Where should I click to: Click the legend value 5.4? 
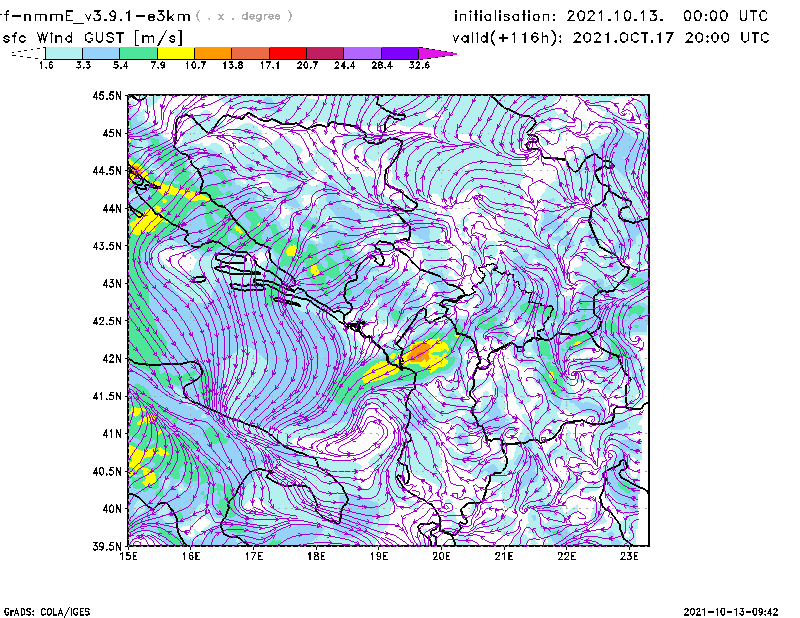coord(120,65)
